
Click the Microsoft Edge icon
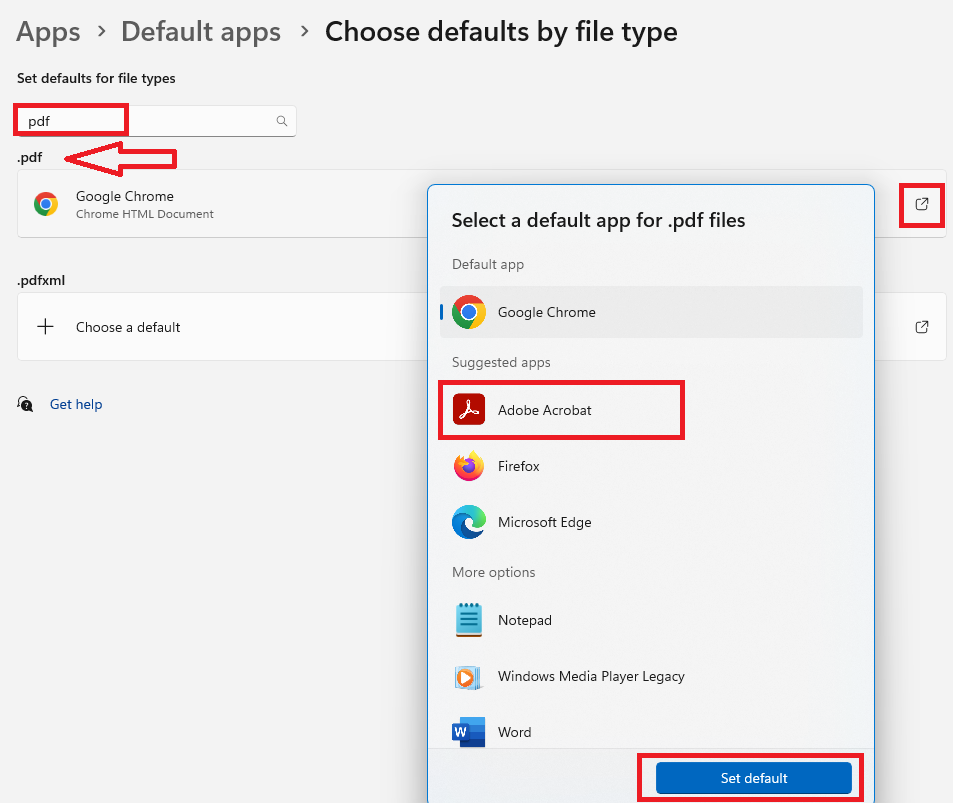(469, 522)
